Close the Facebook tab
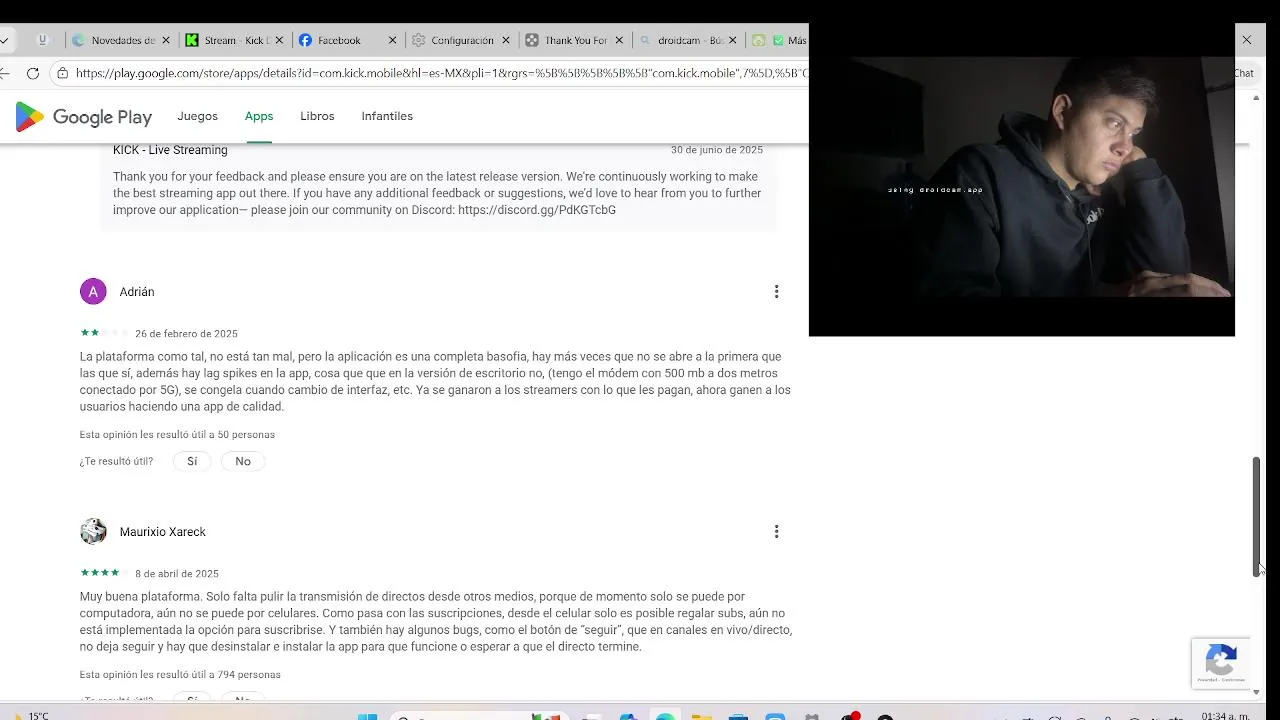 [x=392, y=40]
